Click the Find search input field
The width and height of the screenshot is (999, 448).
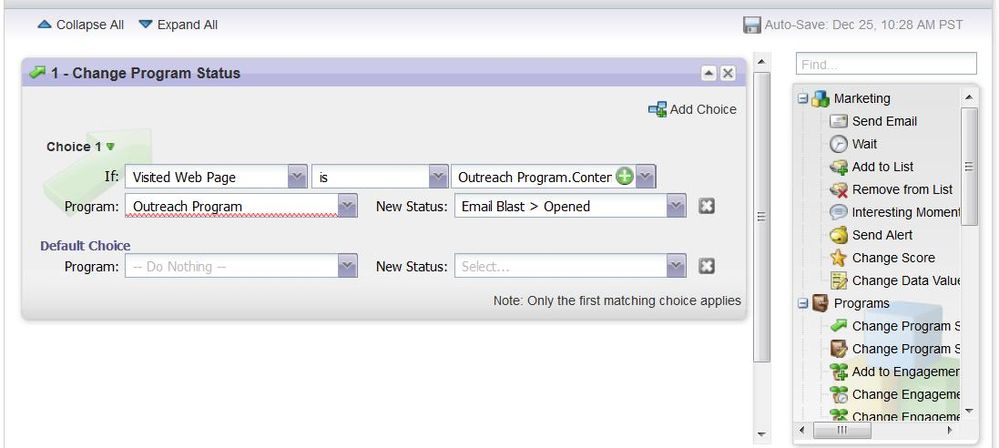(x=886, y=64)
